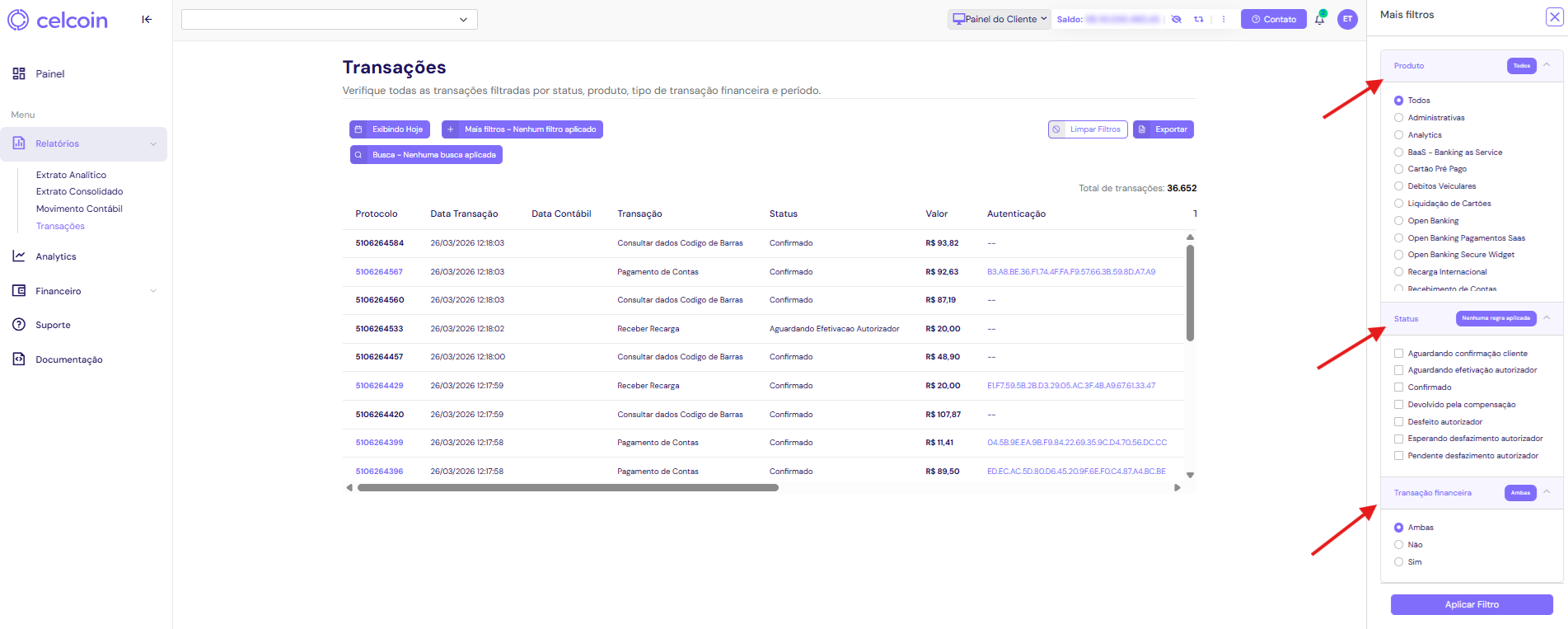
Task: Close the Mais filtros panel
Action: [x=1554, y=17]
